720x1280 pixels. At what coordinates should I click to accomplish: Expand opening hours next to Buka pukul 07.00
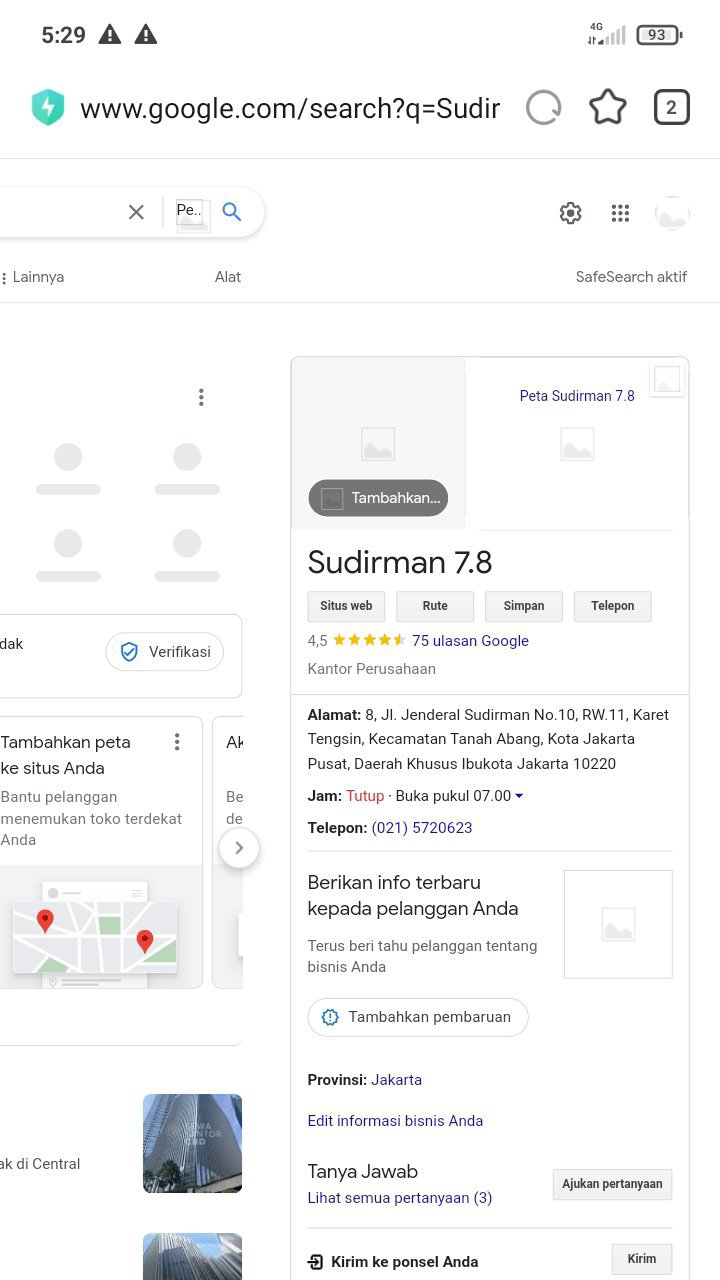coord(519,797)
